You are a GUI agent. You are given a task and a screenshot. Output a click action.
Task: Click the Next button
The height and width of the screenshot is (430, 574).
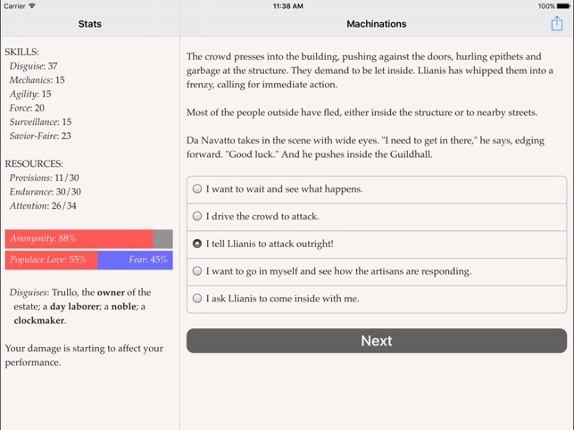coord(377,341)
